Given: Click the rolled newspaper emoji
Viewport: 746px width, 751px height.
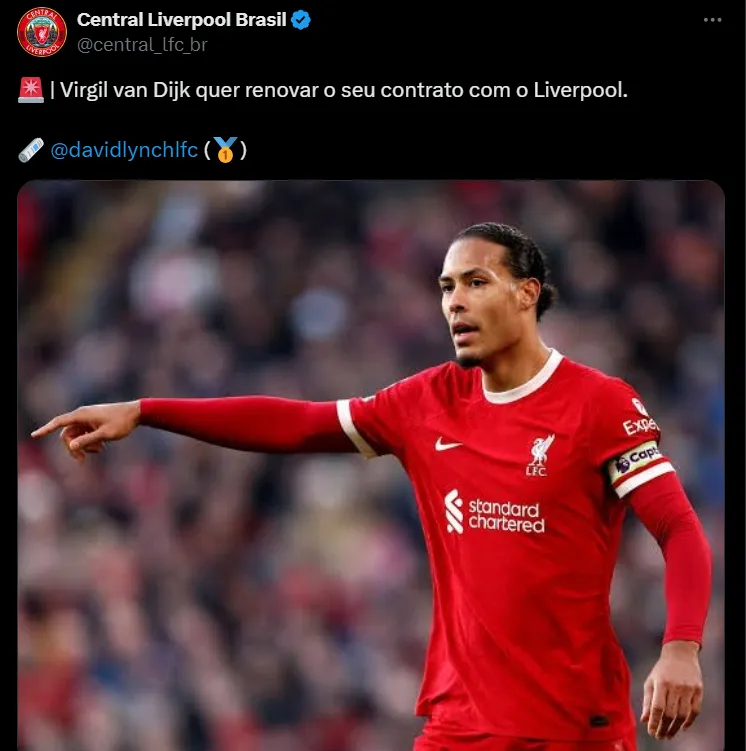Looking at the screenshot, I should pos(31,150).
